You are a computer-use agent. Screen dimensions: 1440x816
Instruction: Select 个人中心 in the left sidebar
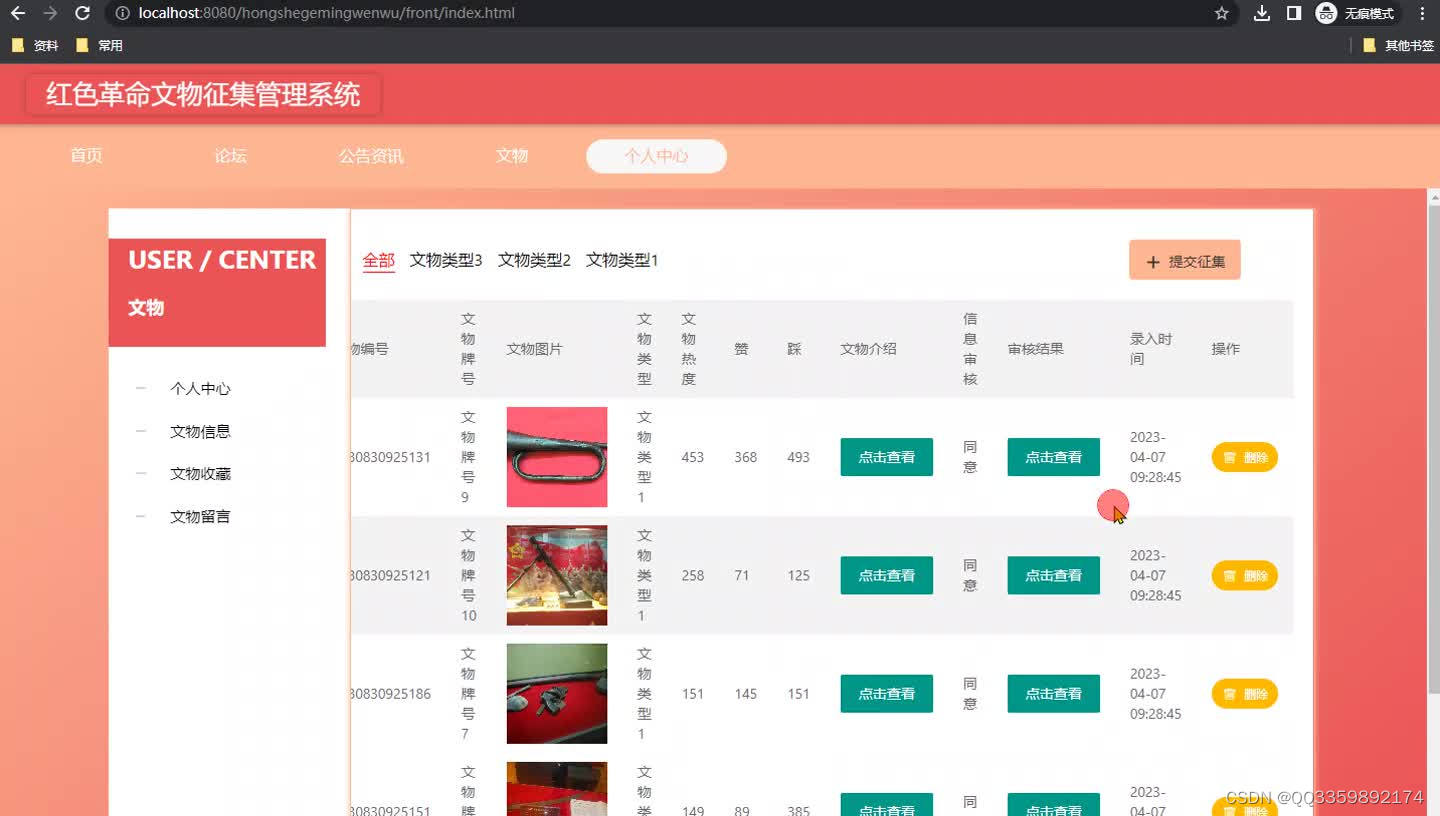(200, 389)
